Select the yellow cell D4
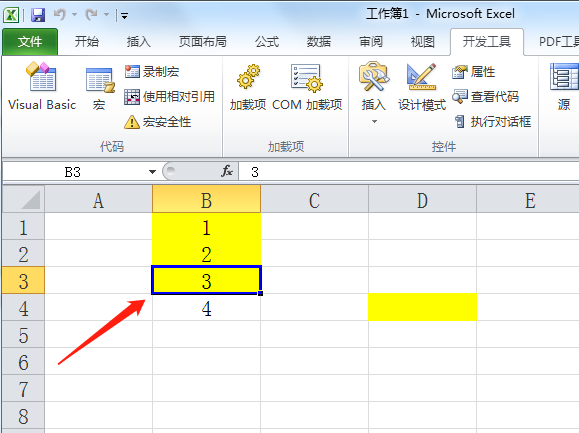This screenshot has height=433, width=579. [422, 307]
